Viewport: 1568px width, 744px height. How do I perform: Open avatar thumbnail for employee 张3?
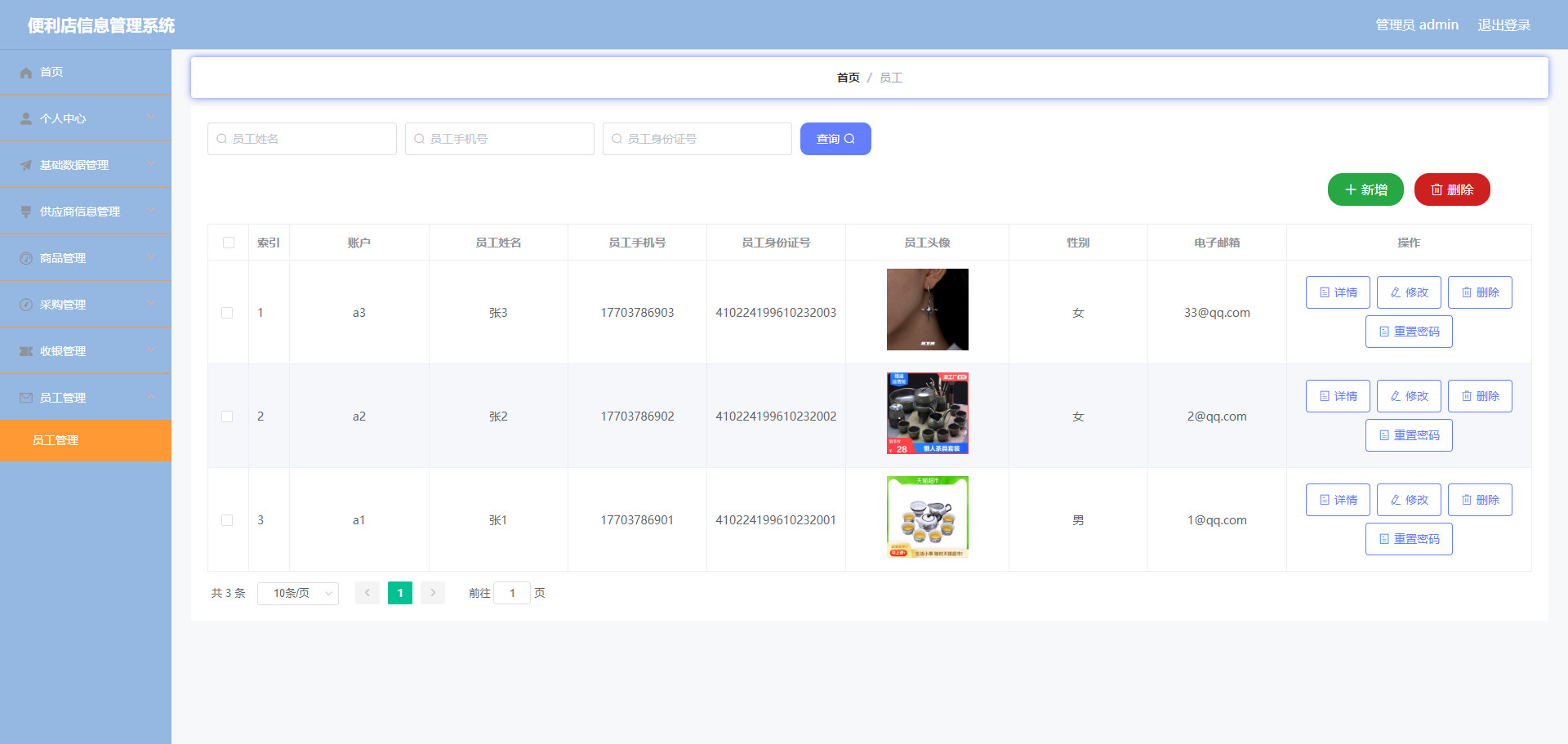928,310
